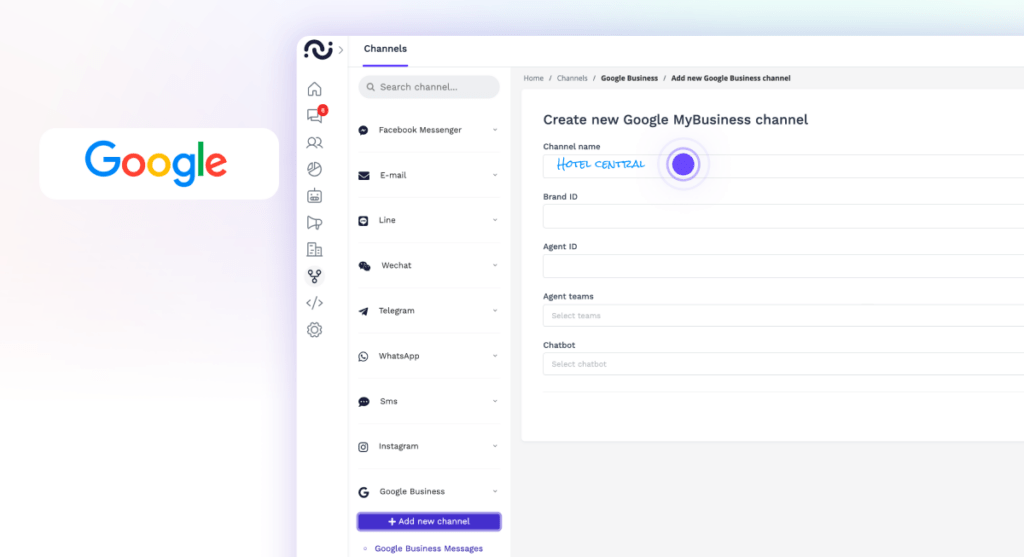
Task: Open conversations inbox with red badge
Action: click(315, 116)
